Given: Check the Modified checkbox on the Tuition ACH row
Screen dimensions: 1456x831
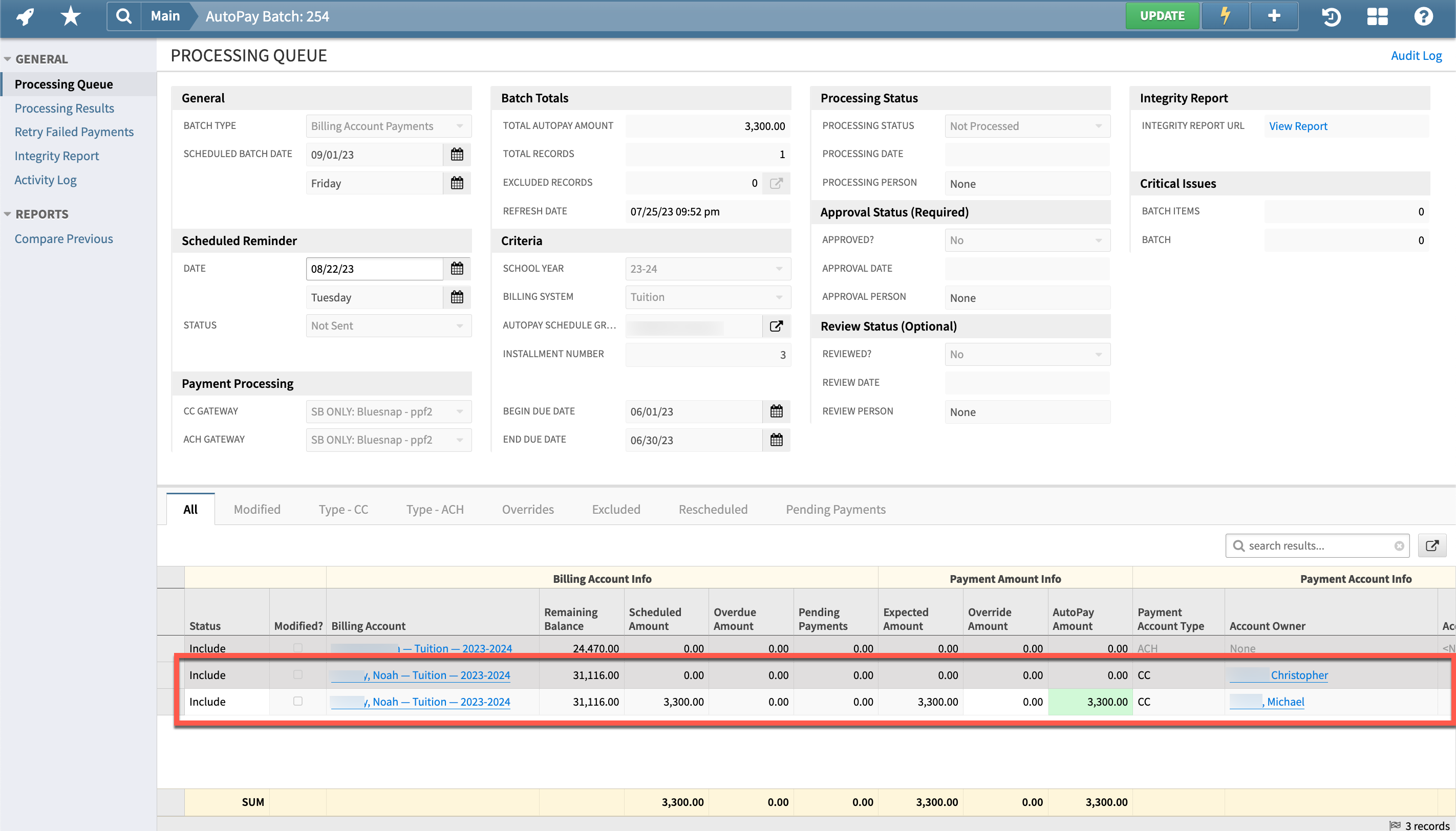Looking at the screenshot, I should coord(297,648).
